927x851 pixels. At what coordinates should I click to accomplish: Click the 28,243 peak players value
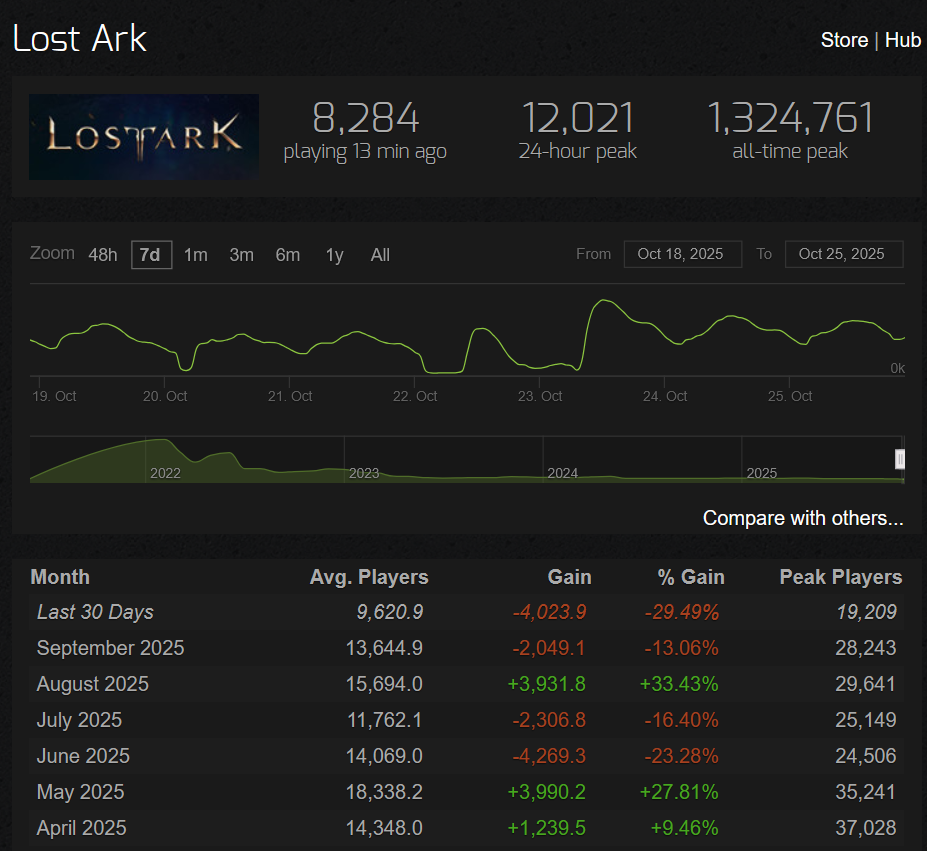(866, 648)
